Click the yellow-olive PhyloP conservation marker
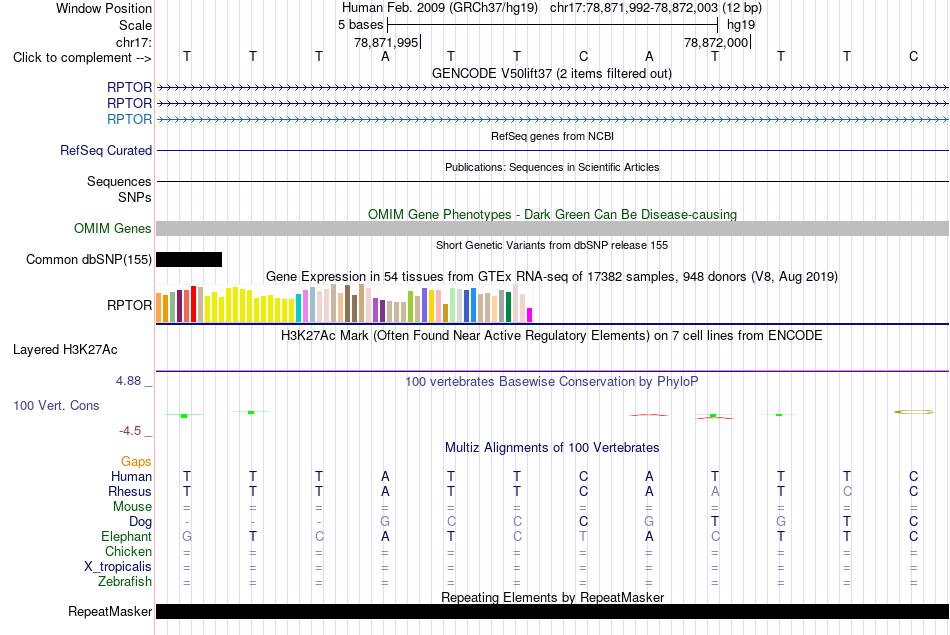 [914, 412]
